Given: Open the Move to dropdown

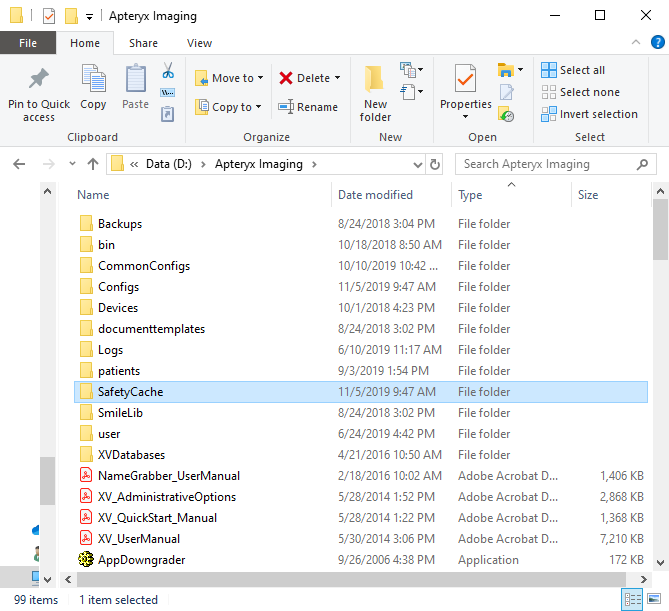Looking at the screenshot, I should click(x=230, y=78).
